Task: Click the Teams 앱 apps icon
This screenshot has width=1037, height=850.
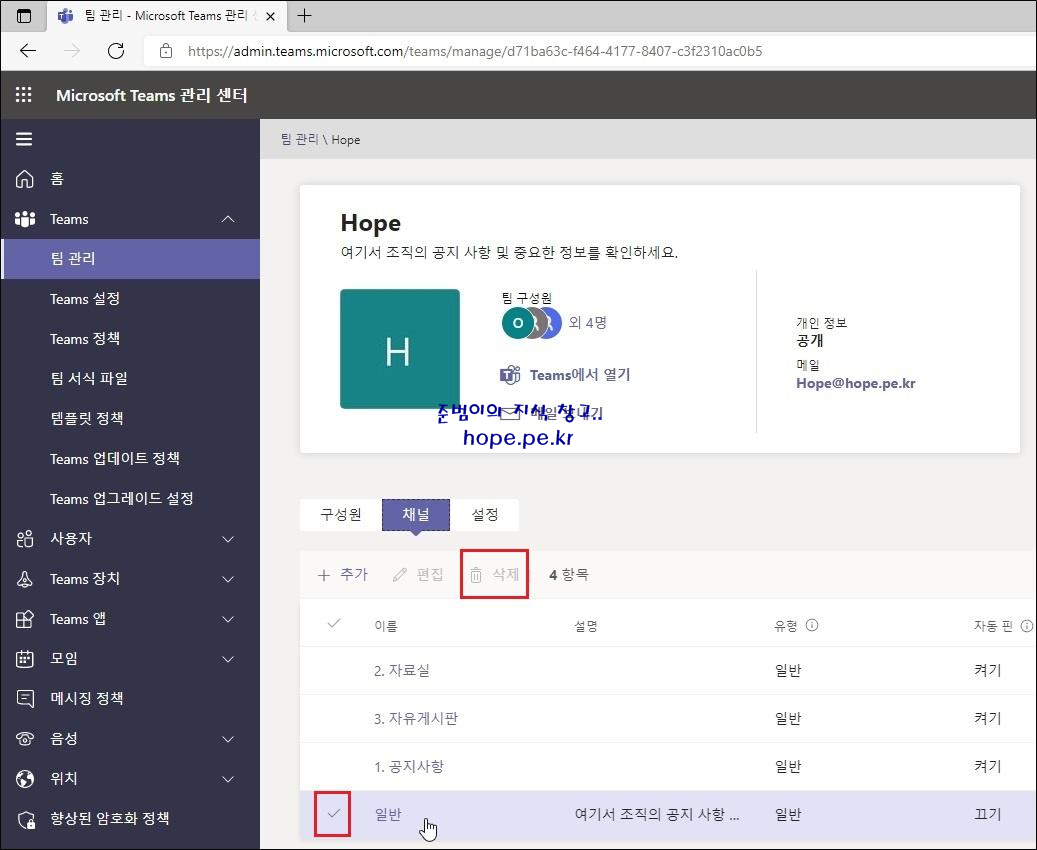Action: click(x=24, y=619)
